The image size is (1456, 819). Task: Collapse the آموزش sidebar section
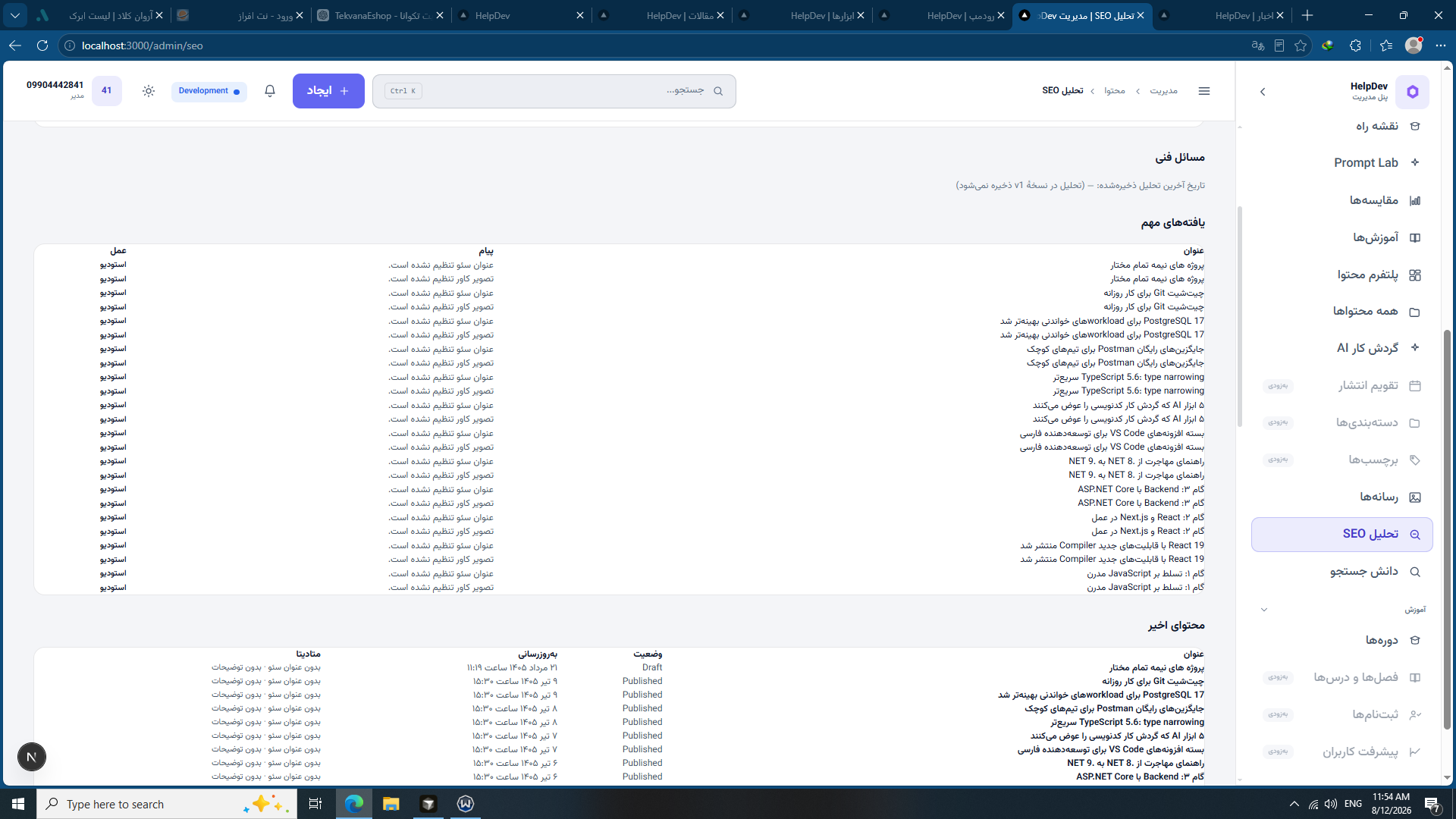click(x=1264, y=610)
